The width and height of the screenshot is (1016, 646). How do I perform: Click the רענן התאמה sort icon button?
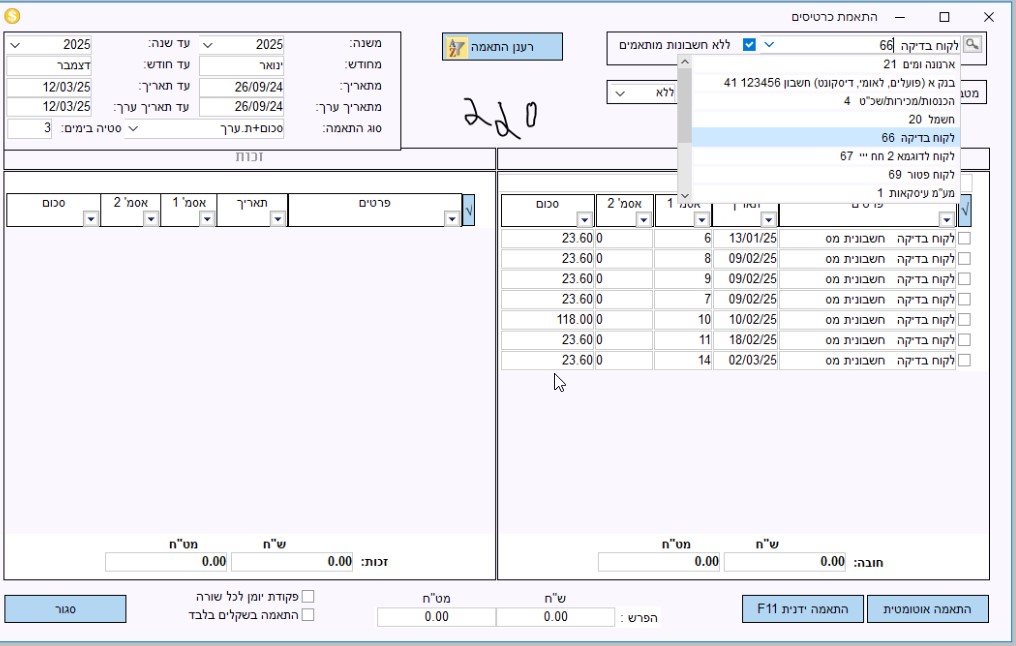(456, 47)
